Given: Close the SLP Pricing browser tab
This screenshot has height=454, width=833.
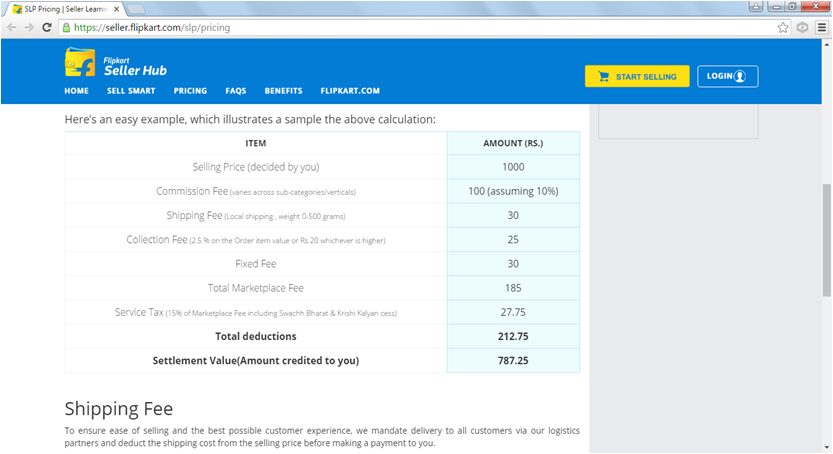Looking at the screenshot, I should (116, 9).
